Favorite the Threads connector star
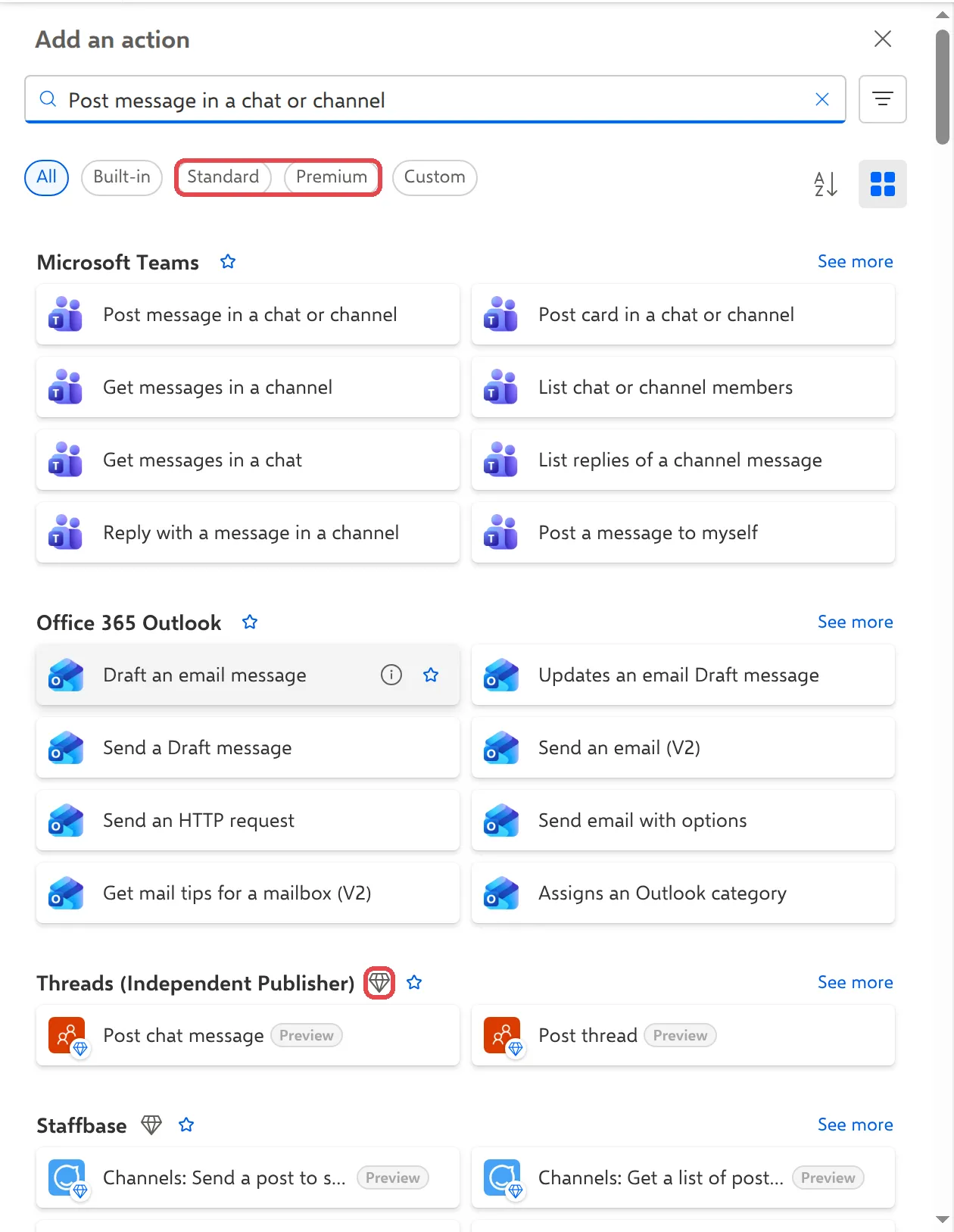Image resolution: width=954 pixels, height=1232 pixels. (414, 983)
